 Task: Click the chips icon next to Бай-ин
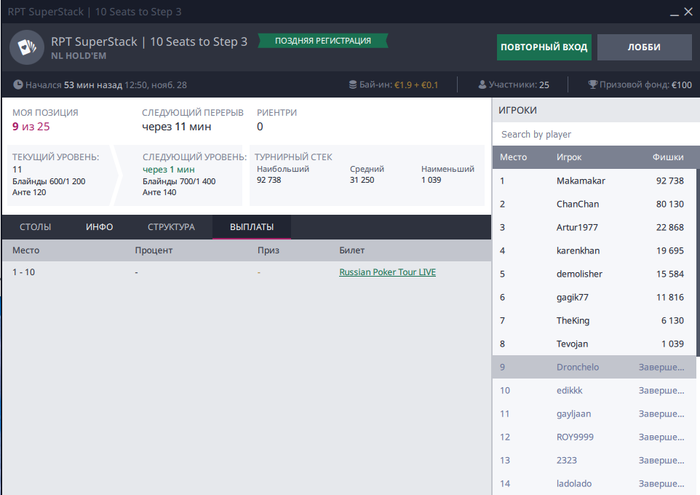353,84
